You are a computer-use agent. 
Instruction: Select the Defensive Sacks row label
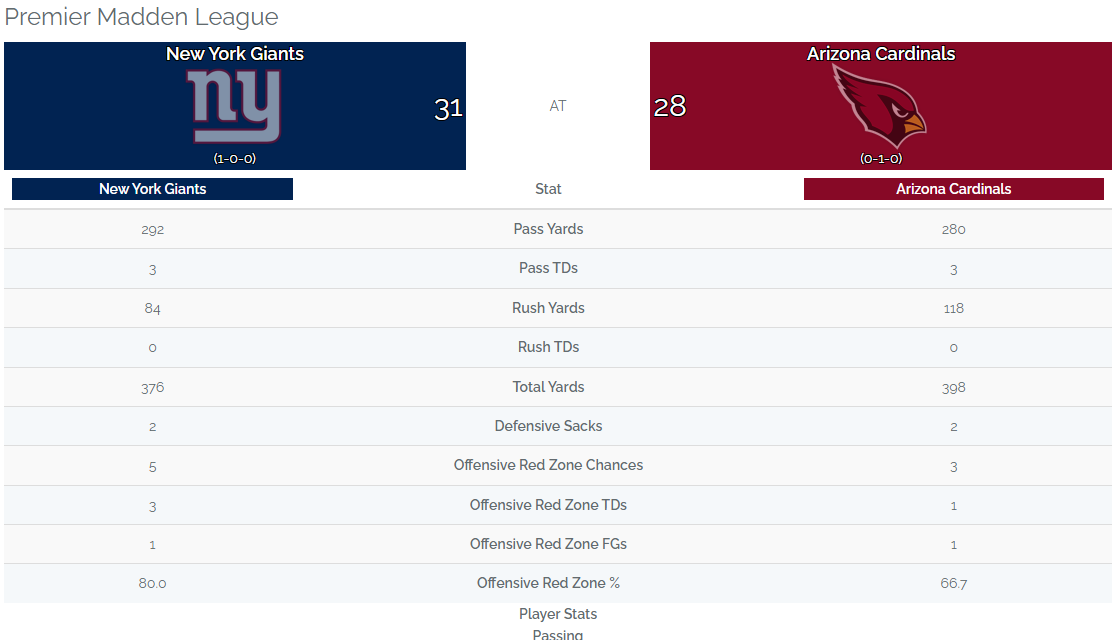pyautogui.click(x=548, y=426)
